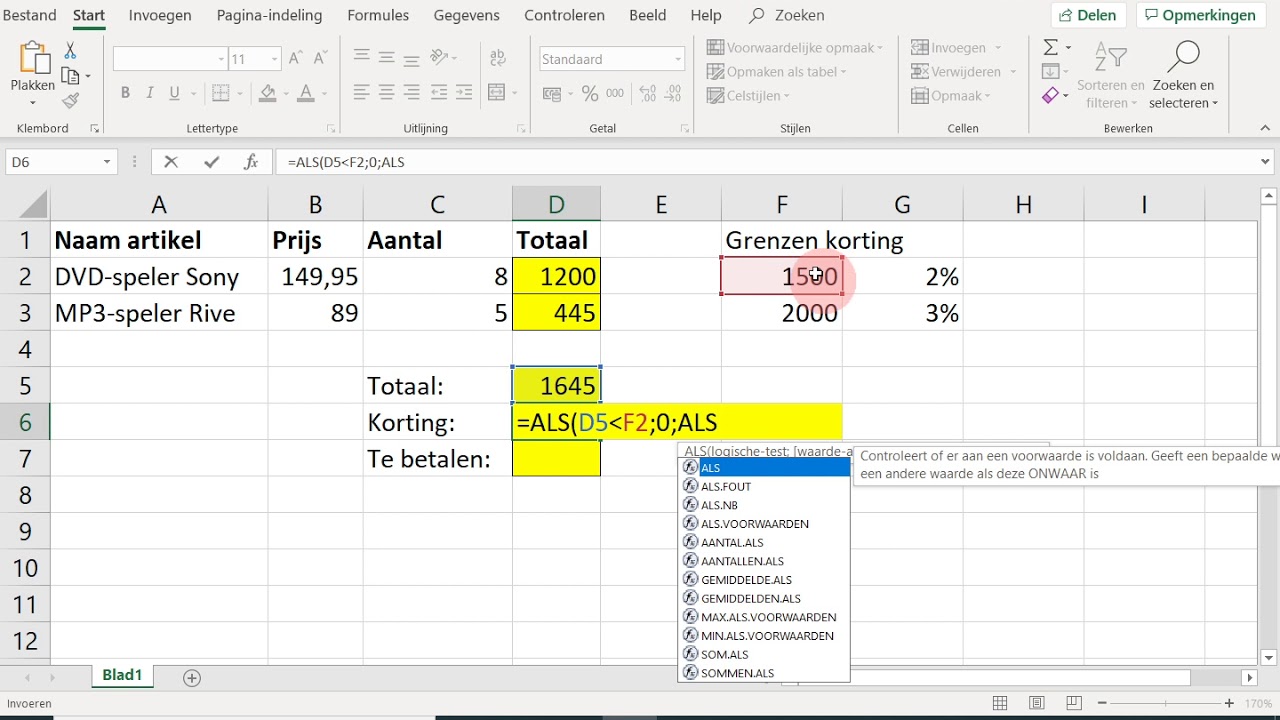
Task: Toggle align text left
Action: 362,93
